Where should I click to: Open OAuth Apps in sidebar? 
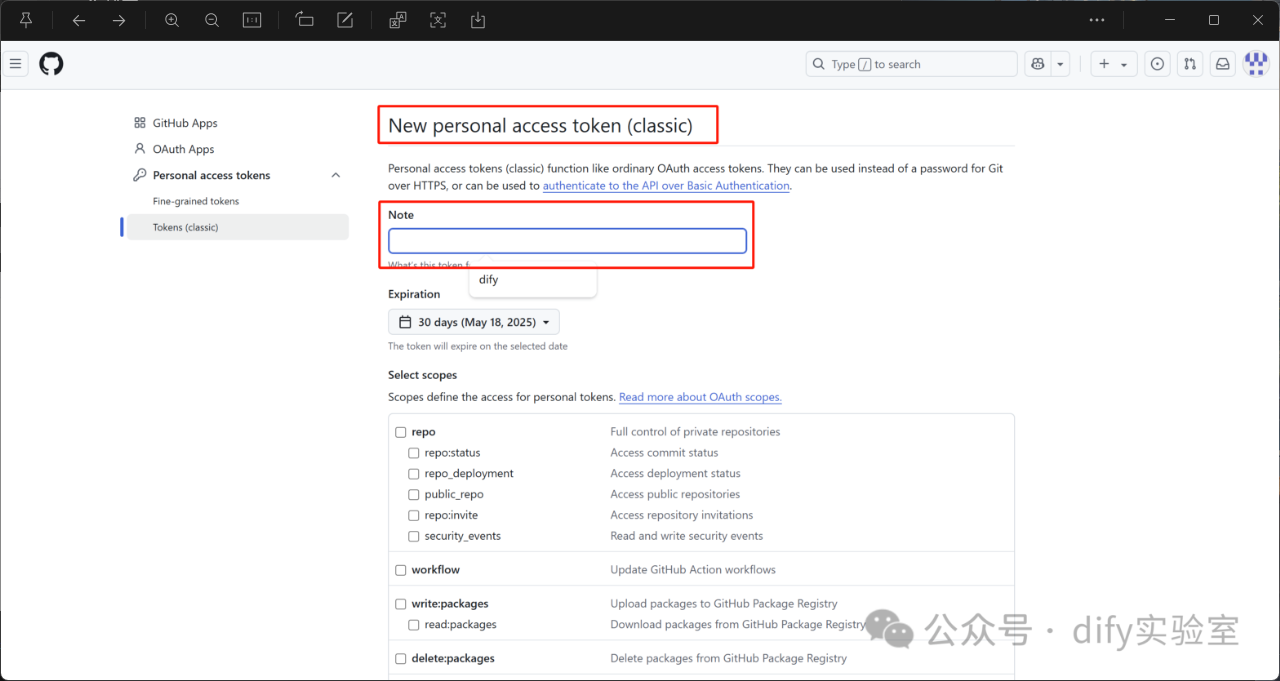click(183, 149)
